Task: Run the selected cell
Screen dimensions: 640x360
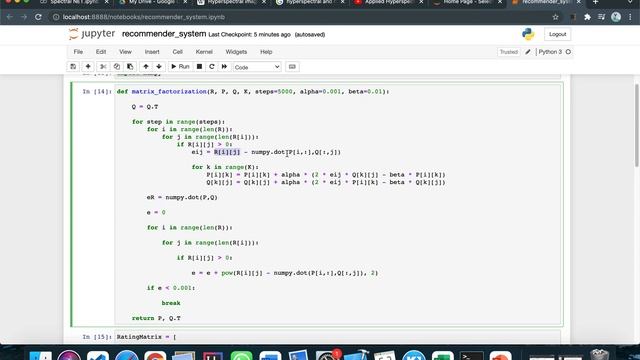Action: [180, 67]
